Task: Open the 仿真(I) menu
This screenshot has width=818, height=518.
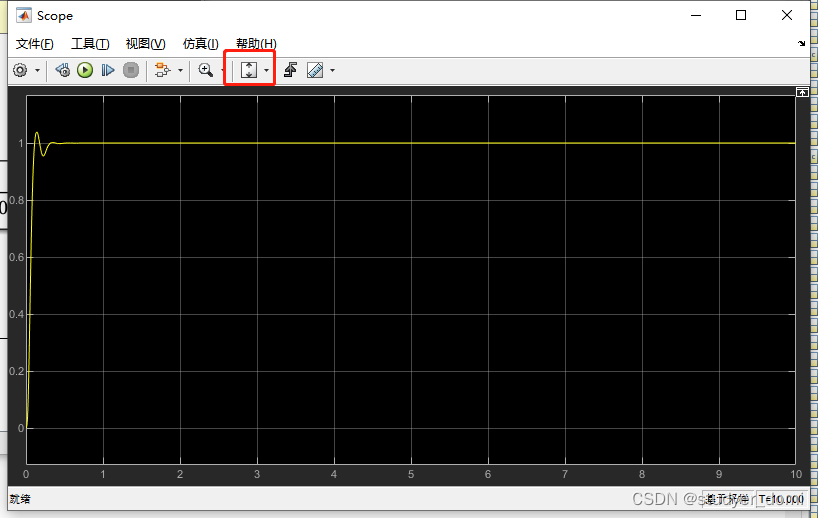Action: tap(200, 44)
